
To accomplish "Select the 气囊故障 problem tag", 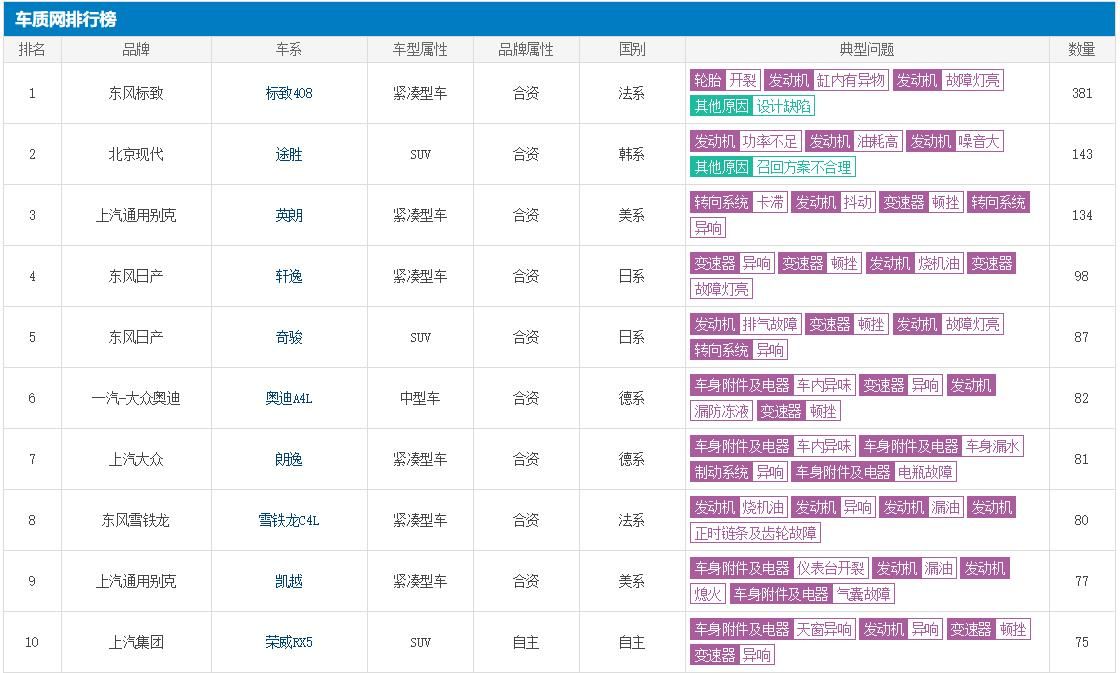I will tap(813, 594).
